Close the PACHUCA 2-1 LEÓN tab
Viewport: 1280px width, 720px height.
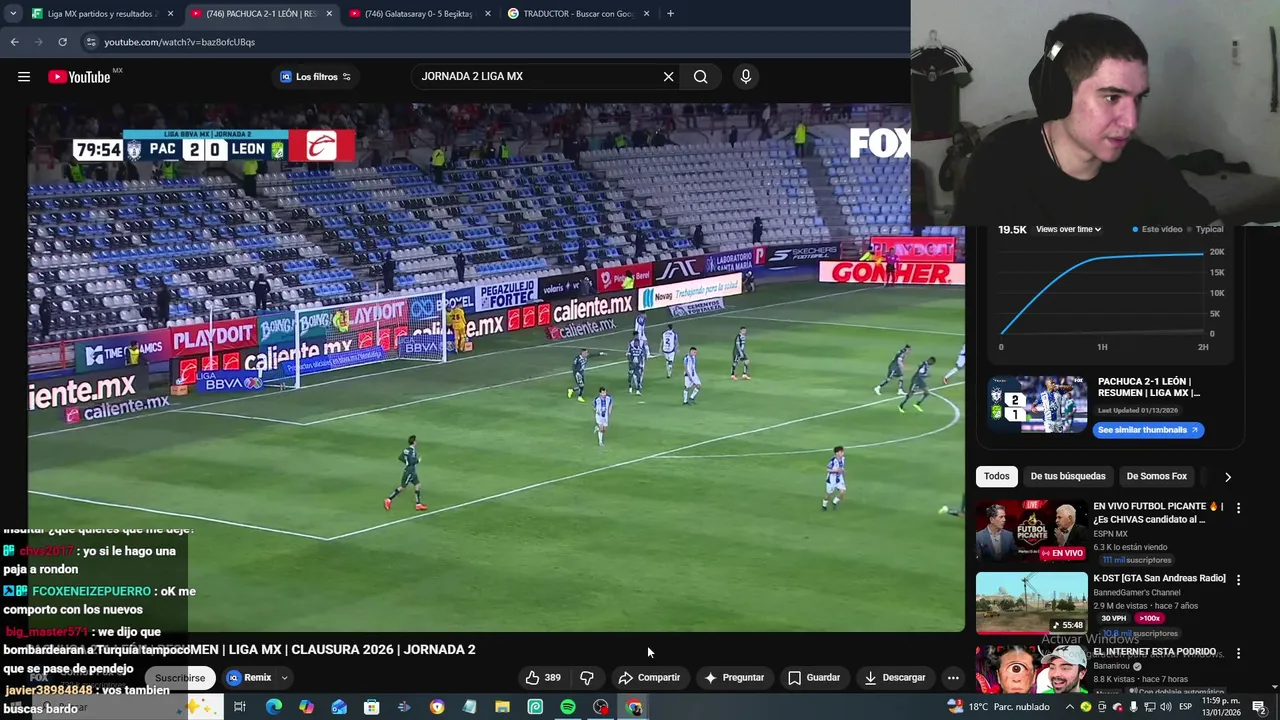(x=329, y=14)
